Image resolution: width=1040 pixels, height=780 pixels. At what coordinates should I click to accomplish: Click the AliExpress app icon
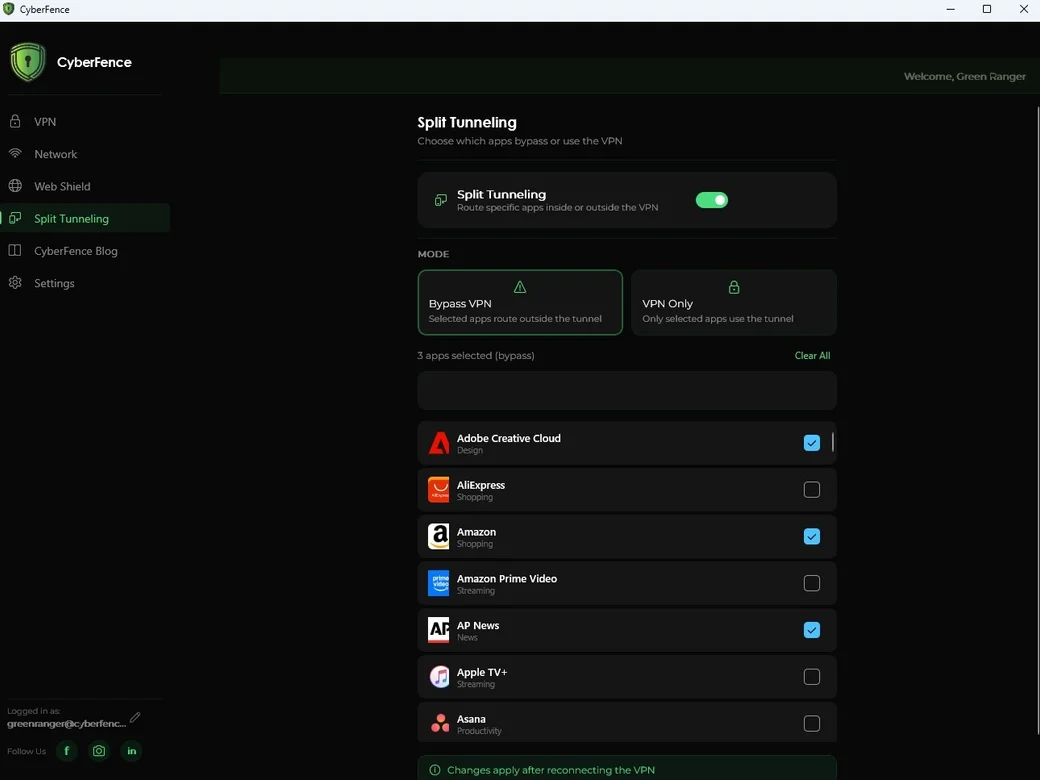click(438, 489)
